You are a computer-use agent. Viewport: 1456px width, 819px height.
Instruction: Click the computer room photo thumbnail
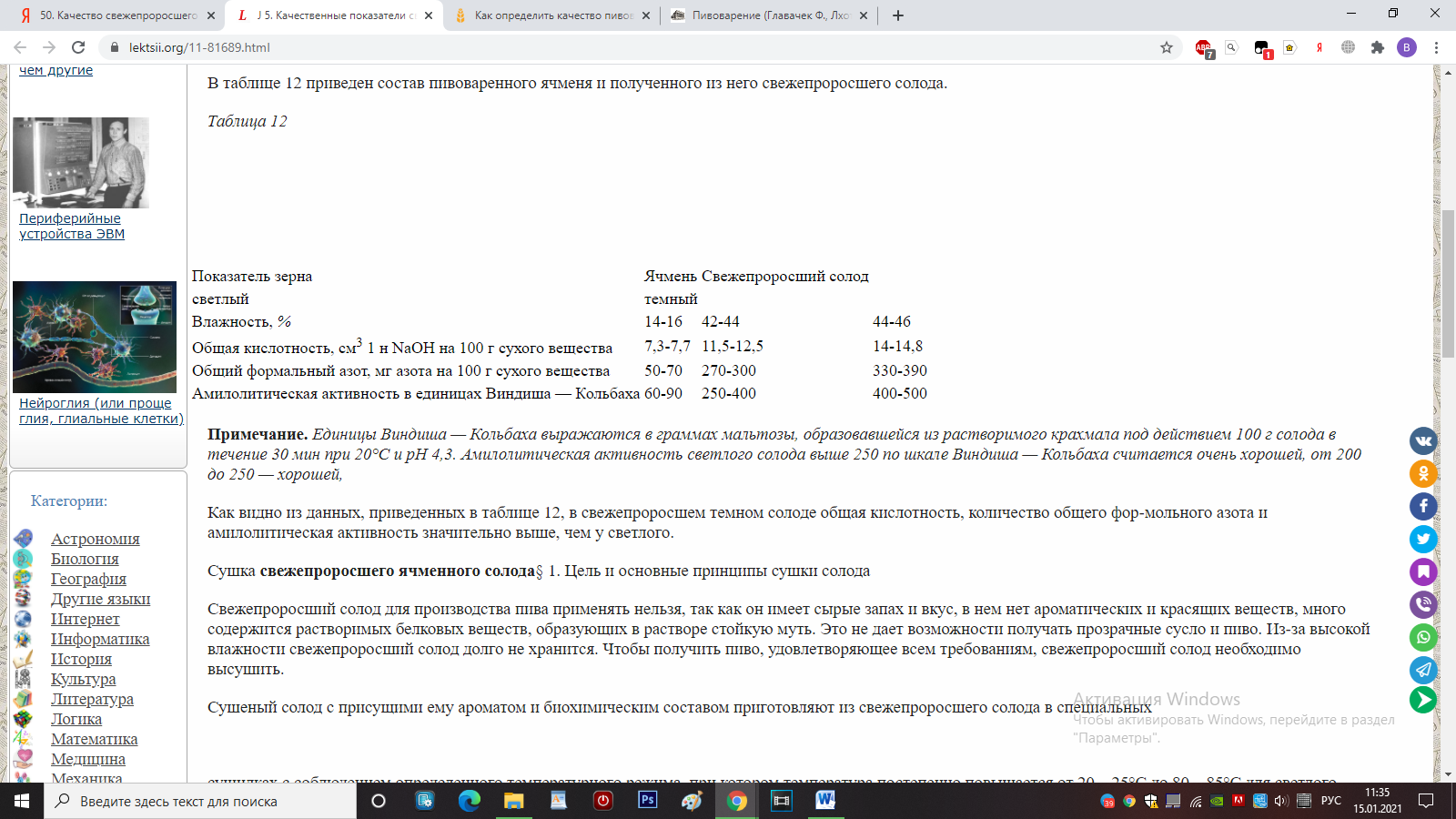click(81, 163)
